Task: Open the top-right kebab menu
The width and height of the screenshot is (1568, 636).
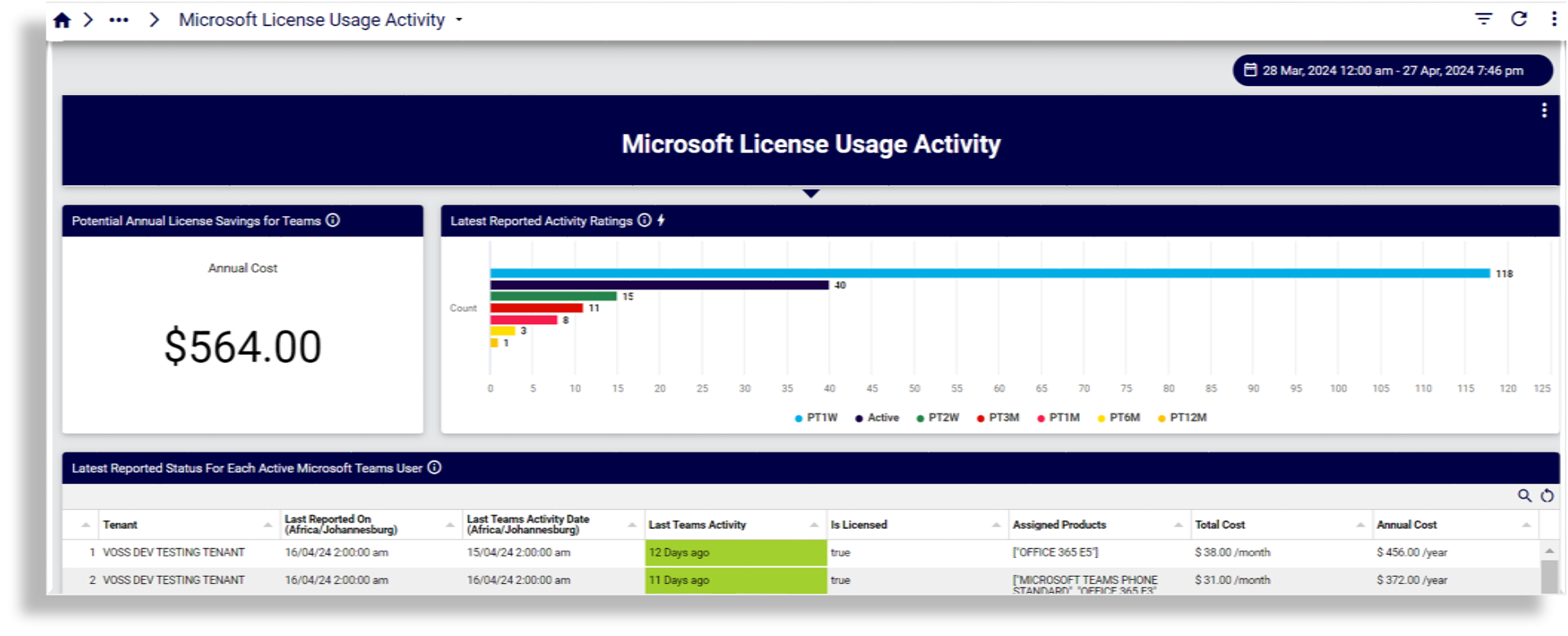Action: (1554, 19)
